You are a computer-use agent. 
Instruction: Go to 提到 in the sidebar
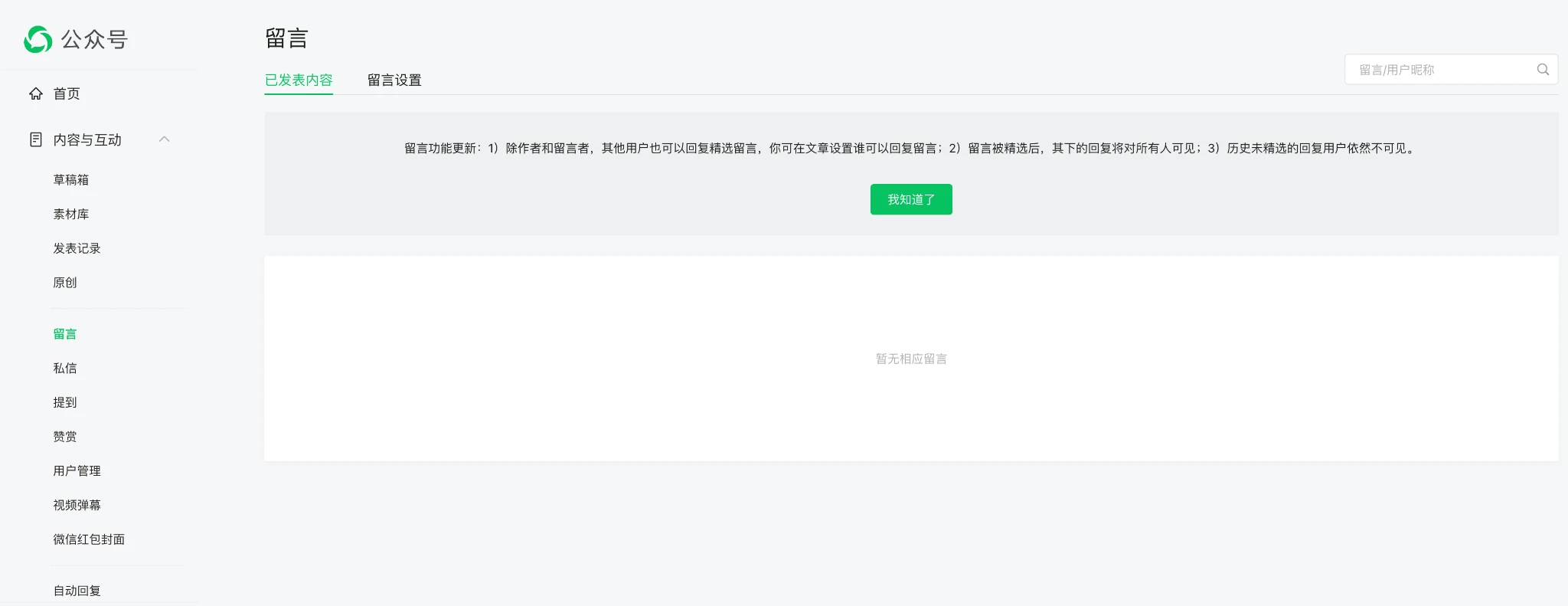pos(65,402)
